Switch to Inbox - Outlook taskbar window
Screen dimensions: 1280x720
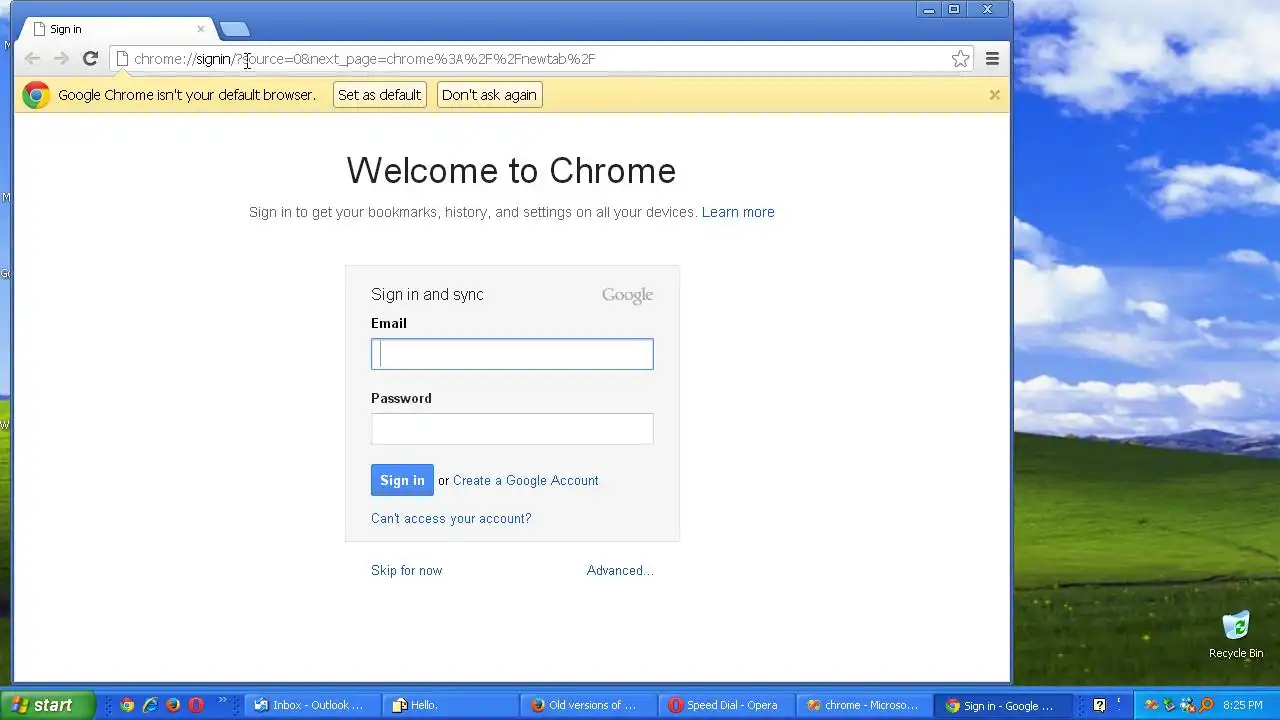tap(313, 705)
